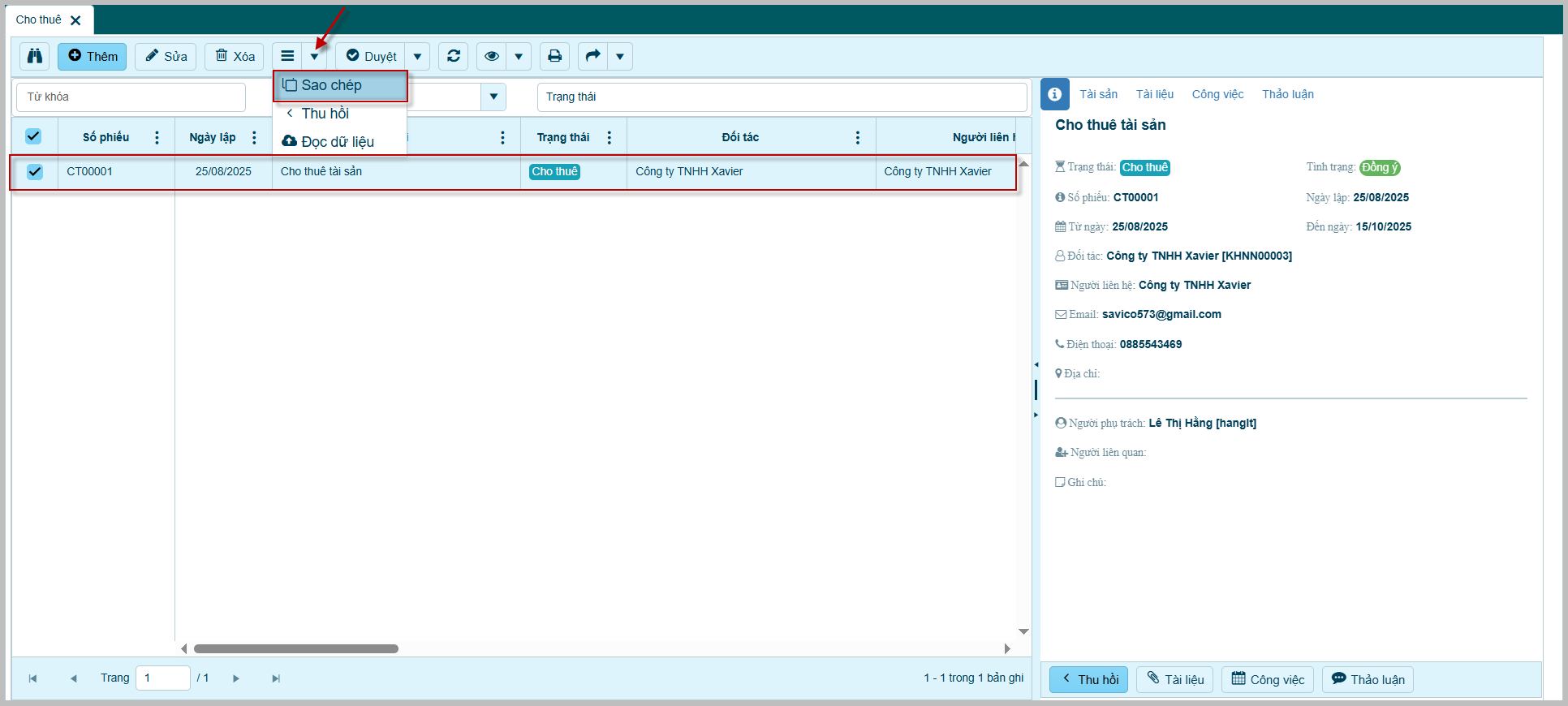Open Số phiếu column options menu
The image size is (1568, 706).
click(x=157, y=137)
